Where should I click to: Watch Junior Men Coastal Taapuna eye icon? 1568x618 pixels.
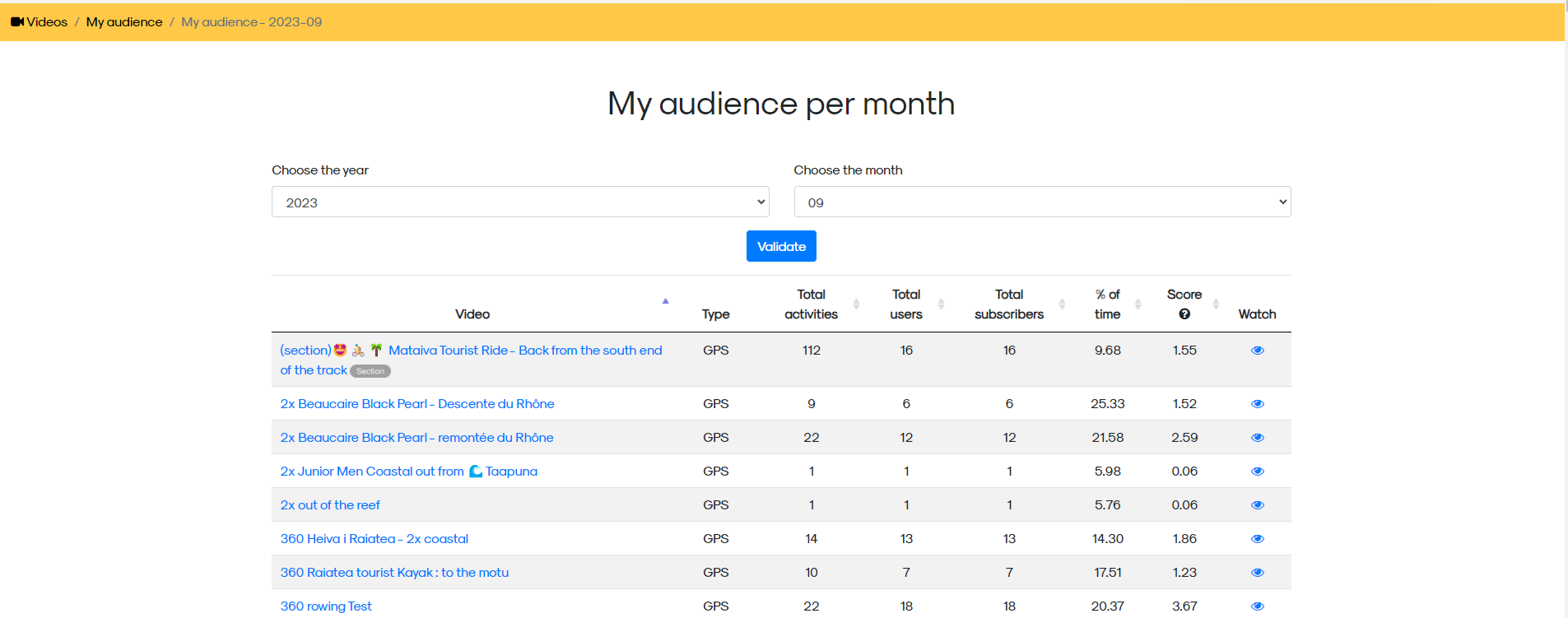point(1258,472)
